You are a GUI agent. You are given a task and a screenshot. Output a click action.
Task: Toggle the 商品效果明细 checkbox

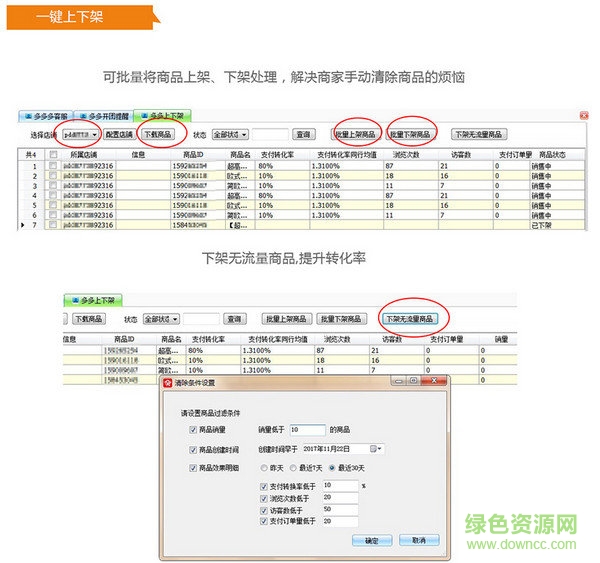pos(193,468)
